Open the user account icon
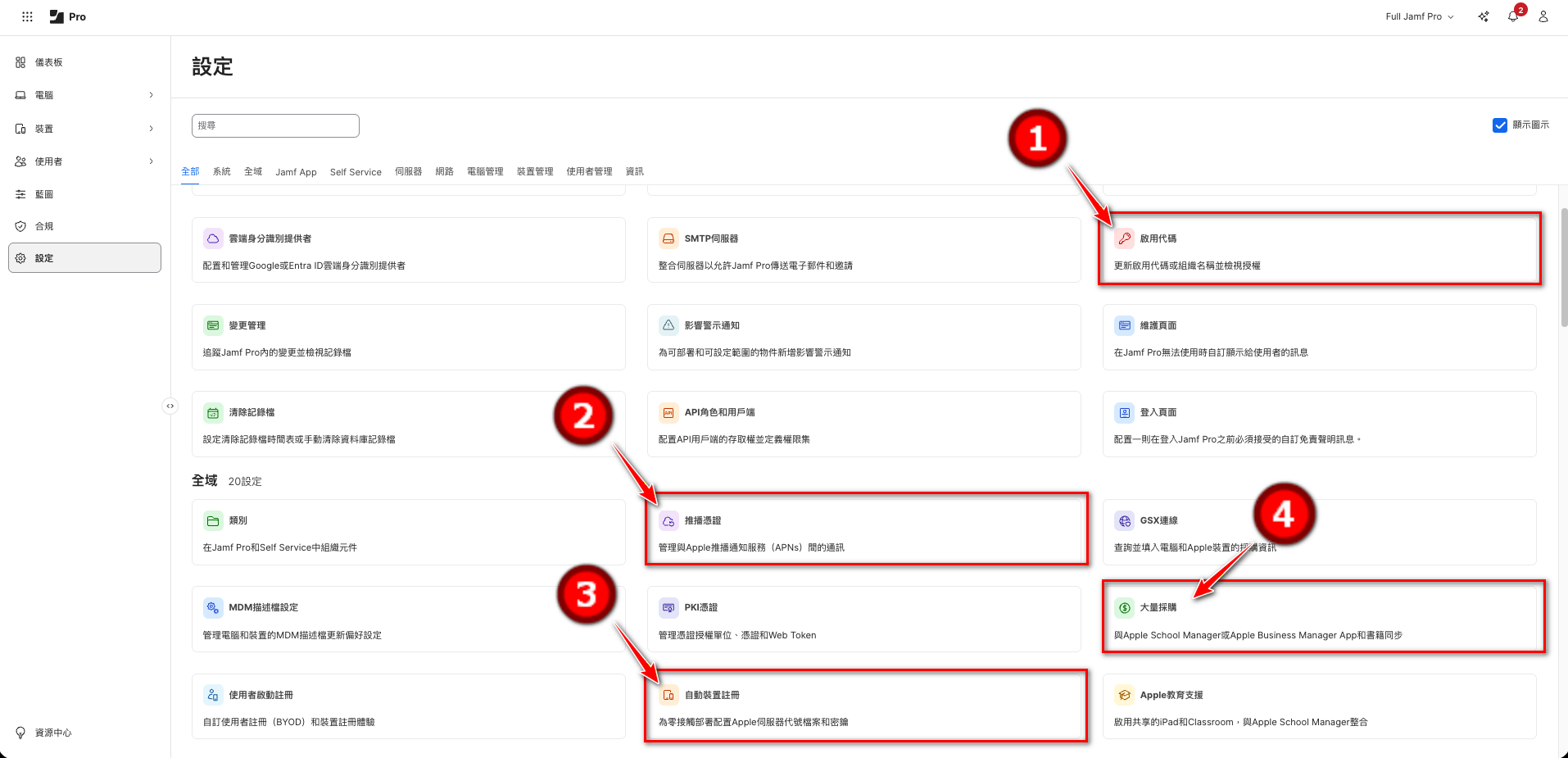Screen dimensions: 1568x758 point(1543,16)
